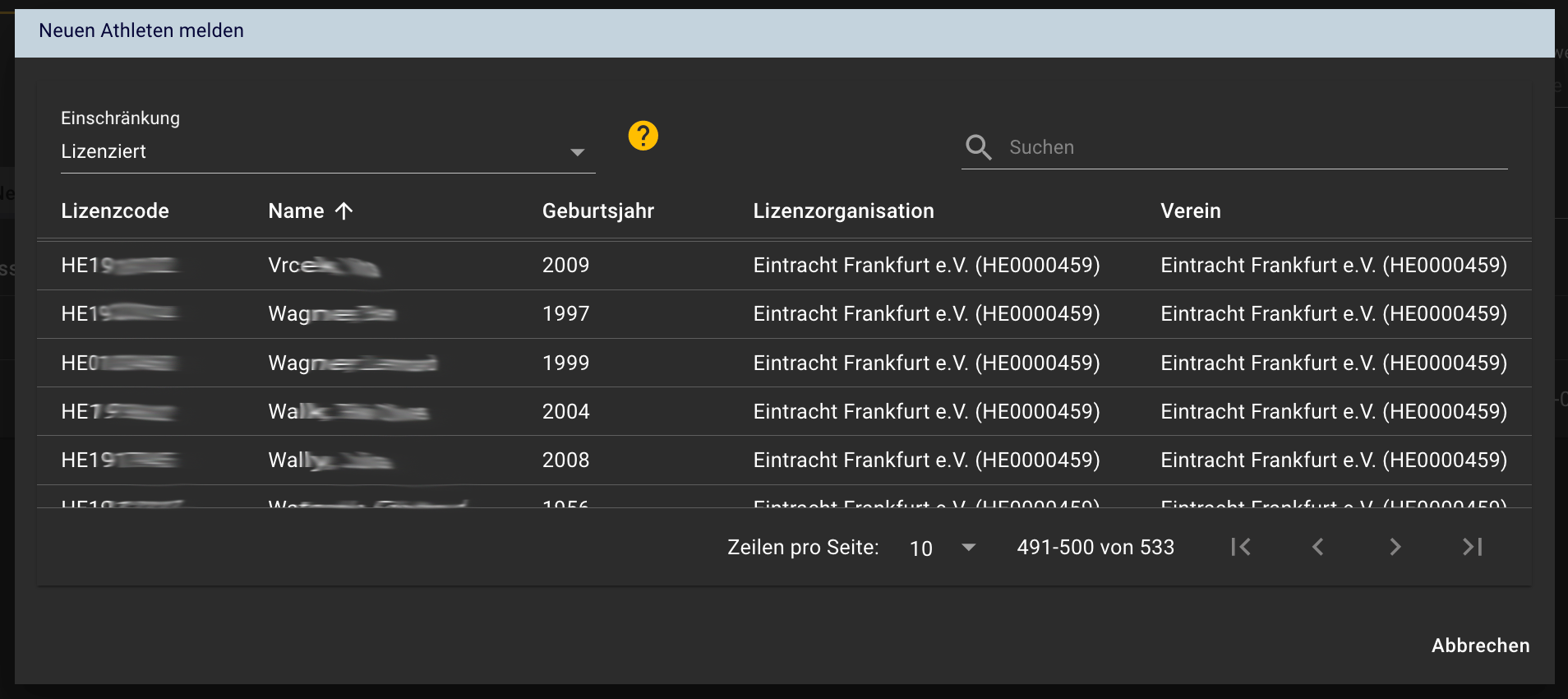Click the Abbrechen button
Screen dimensions: 1568x699
click(x=1480, y=646)
